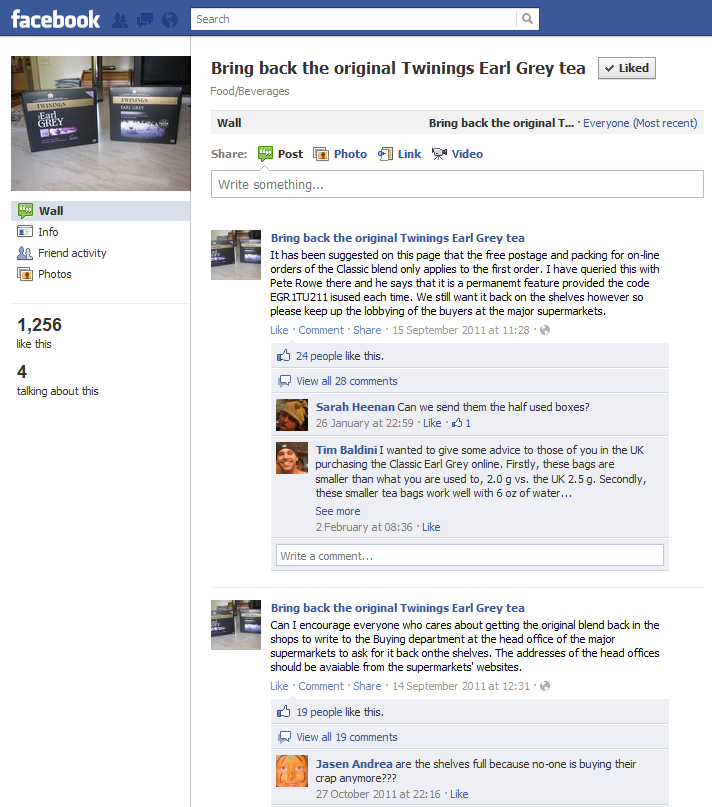Viewport: 712px width, 807px height.
Task: Open notifications globe icon in top bar
Action: pyautogui.click(x=170, y=20)
